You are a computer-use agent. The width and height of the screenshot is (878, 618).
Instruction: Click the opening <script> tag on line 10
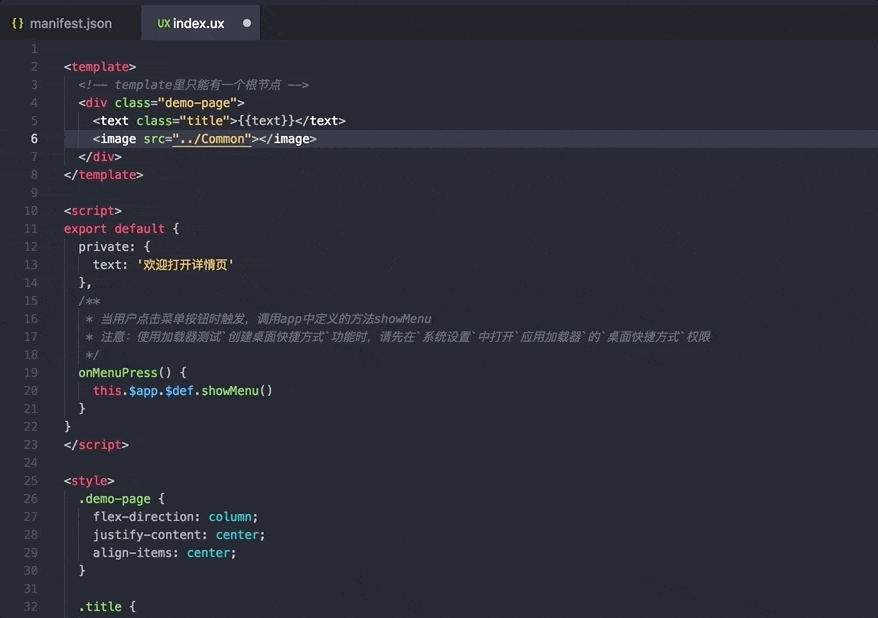tap(92, 211)
